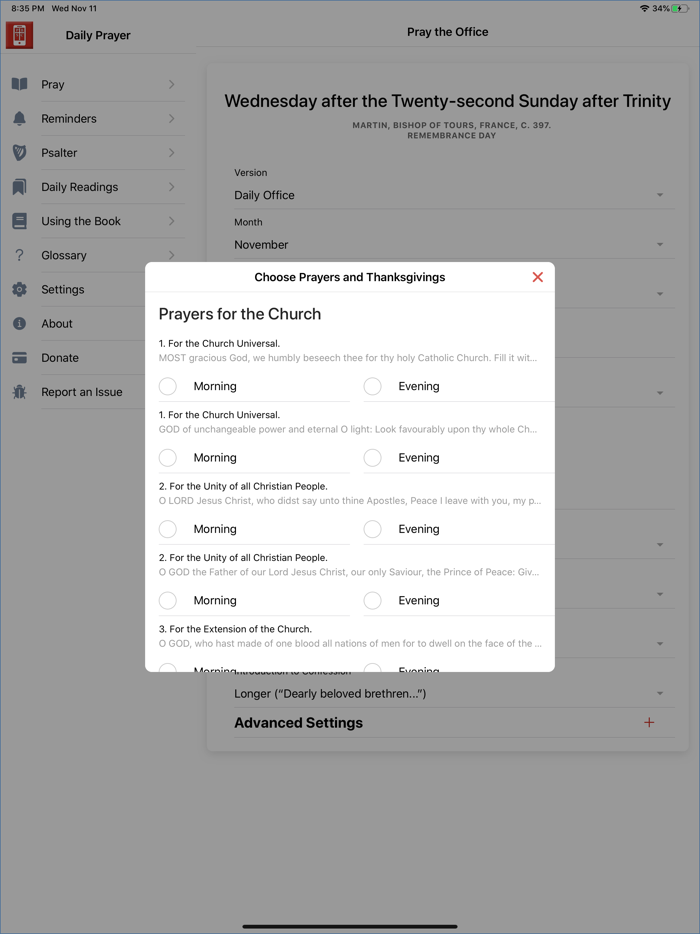Open the Using the Book menu item
This screenshot has height=934, width=700.
point(98,221)
